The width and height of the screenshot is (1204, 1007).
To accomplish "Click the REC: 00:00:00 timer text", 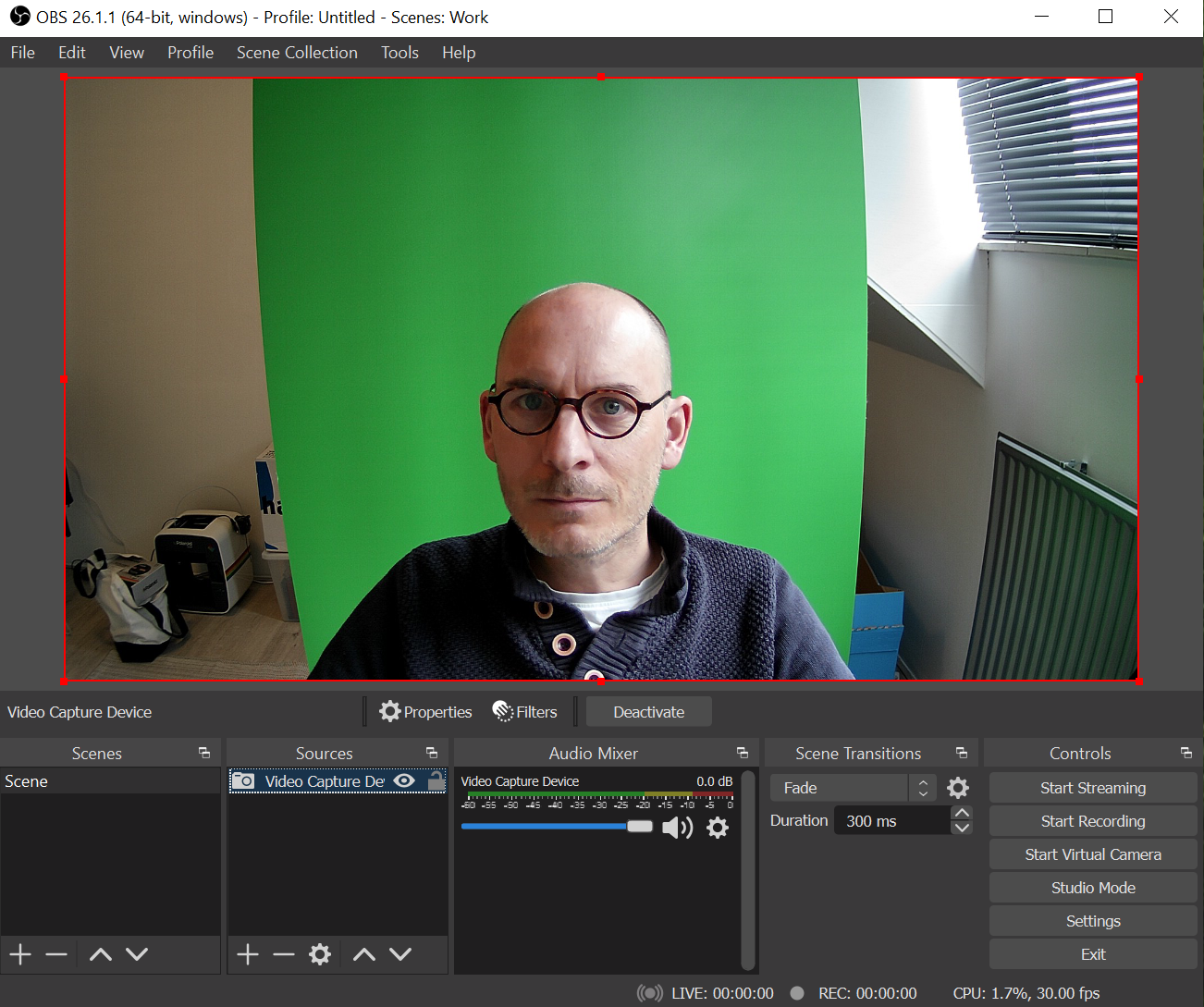I will click(x=867, y=993).
